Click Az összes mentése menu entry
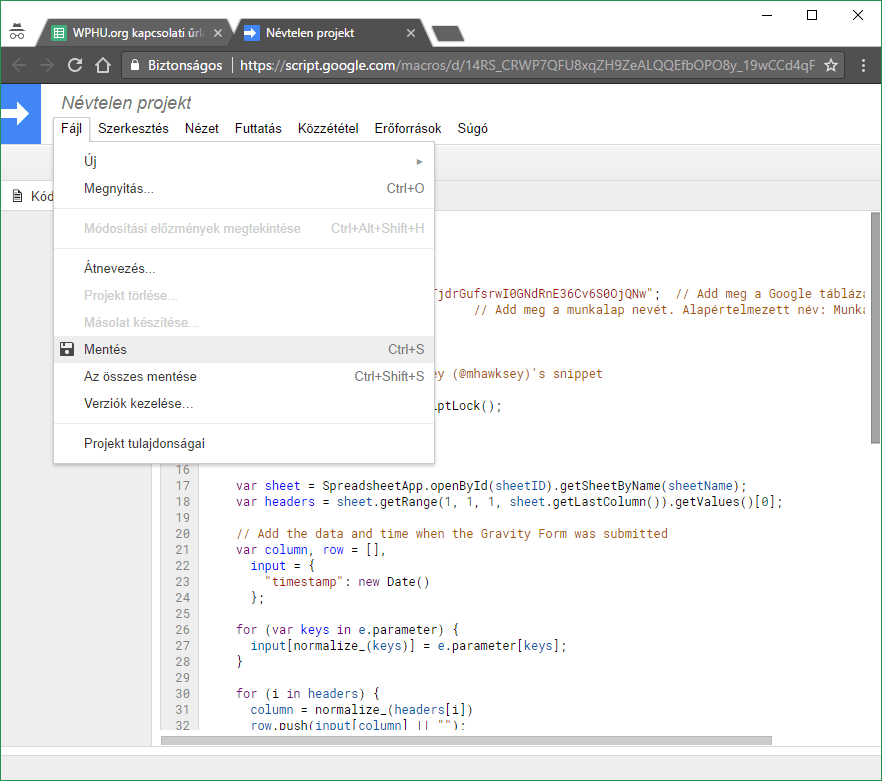882x781 pixels. 140,376
